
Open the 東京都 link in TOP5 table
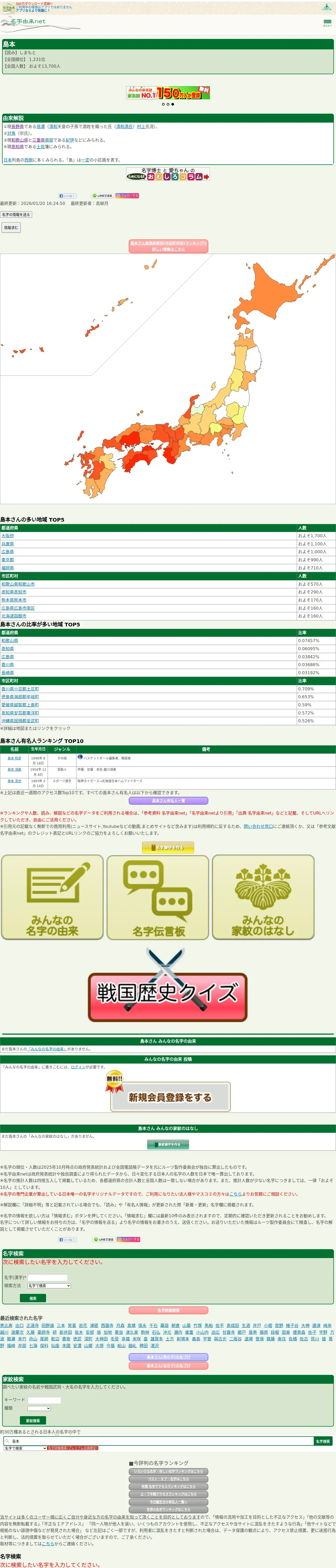[x=7, y=560]
